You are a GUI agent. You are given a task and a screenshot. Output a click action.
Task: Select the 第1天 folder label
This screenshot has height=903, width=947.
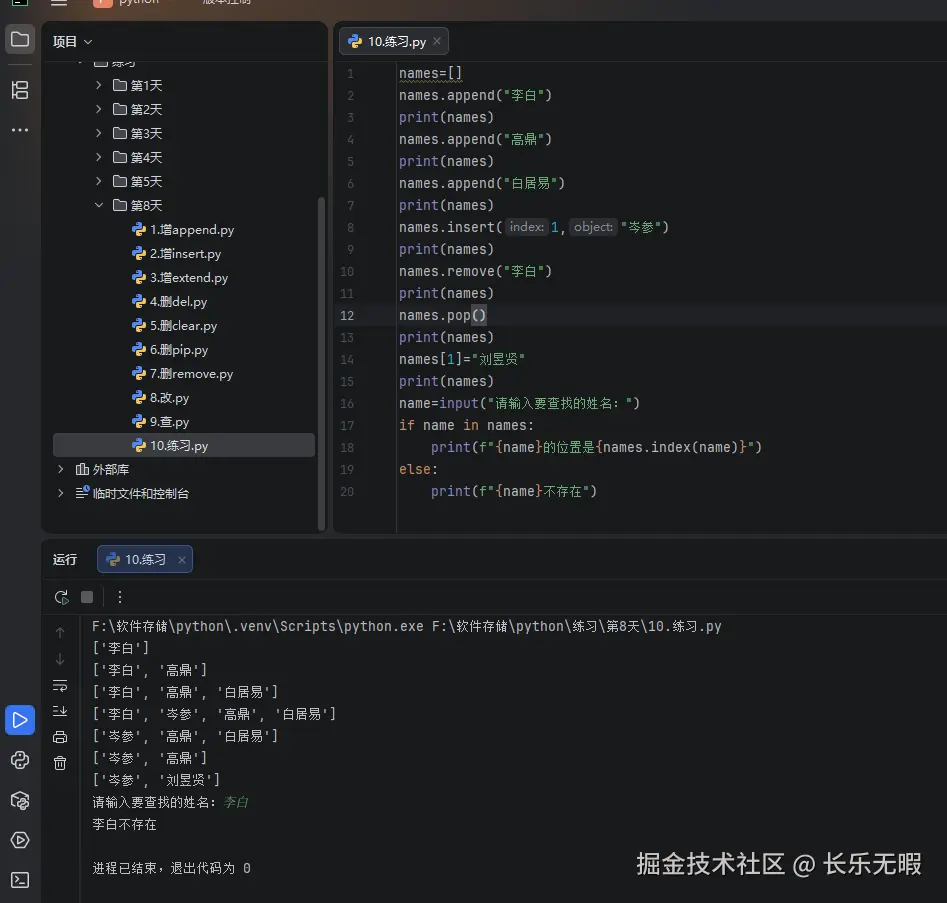click(146, 86)
